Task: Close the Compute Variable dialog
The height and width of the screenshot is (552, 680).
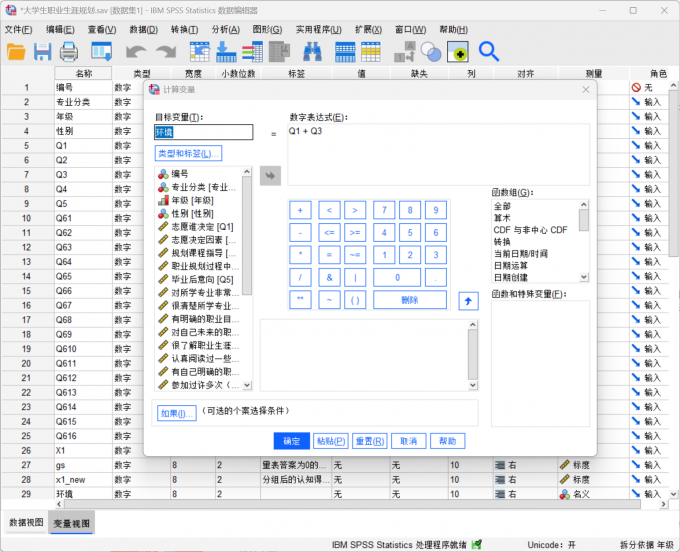Action: pos(585,89)
